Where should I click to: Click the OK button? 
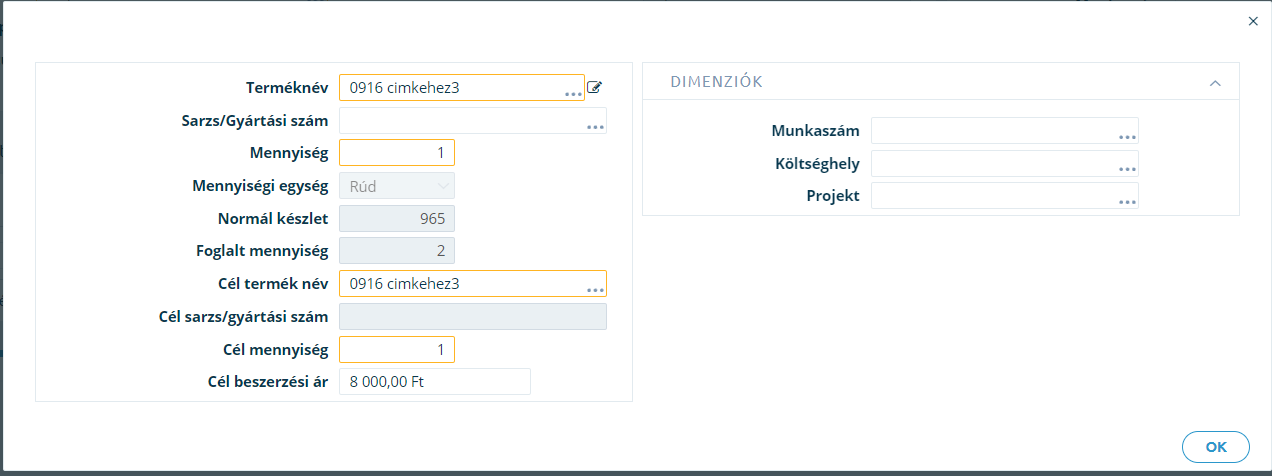click(x=1216, y=447)
